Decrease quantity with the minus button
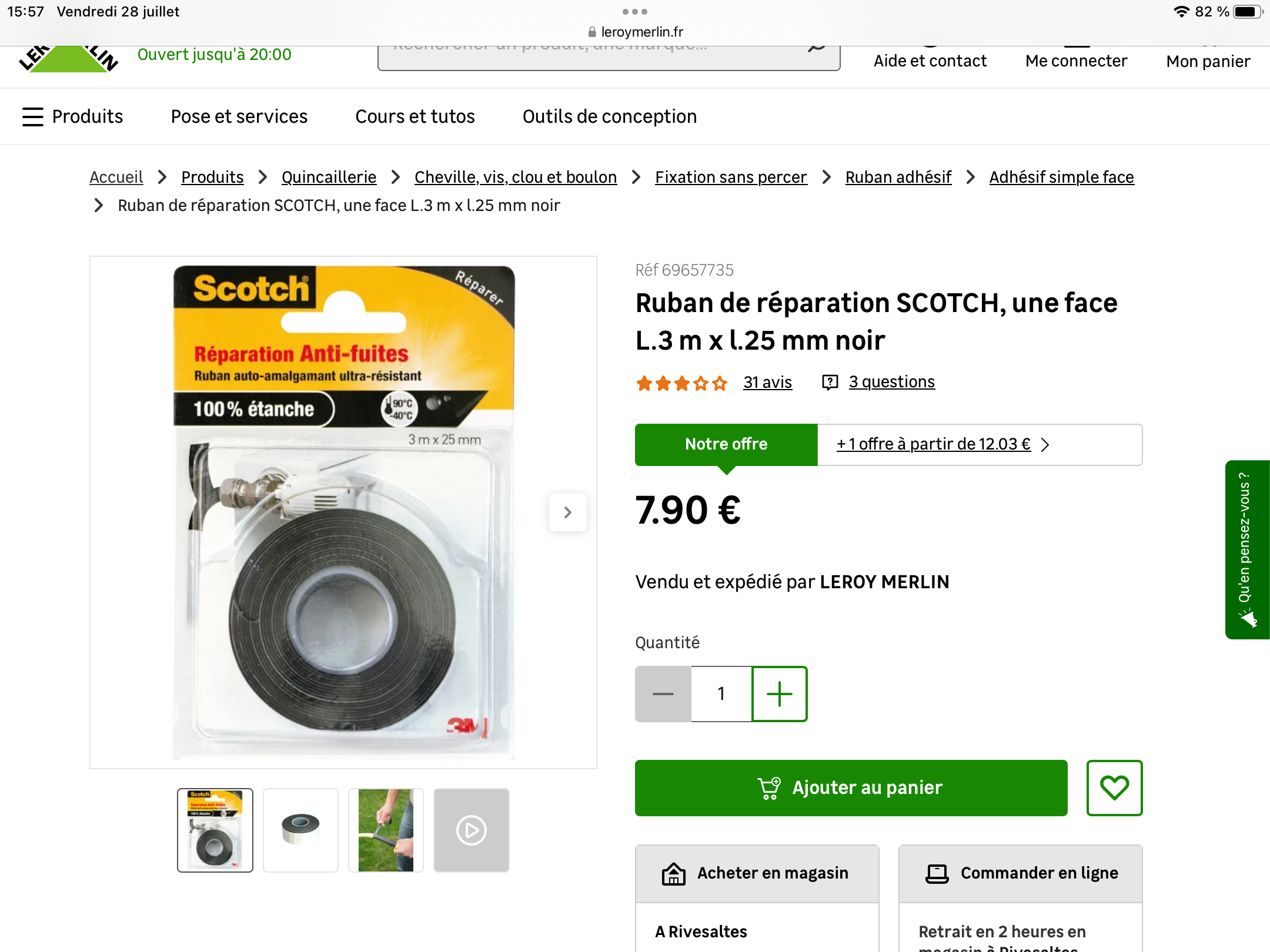This screenshot has width=1270, height=952. 663,693
